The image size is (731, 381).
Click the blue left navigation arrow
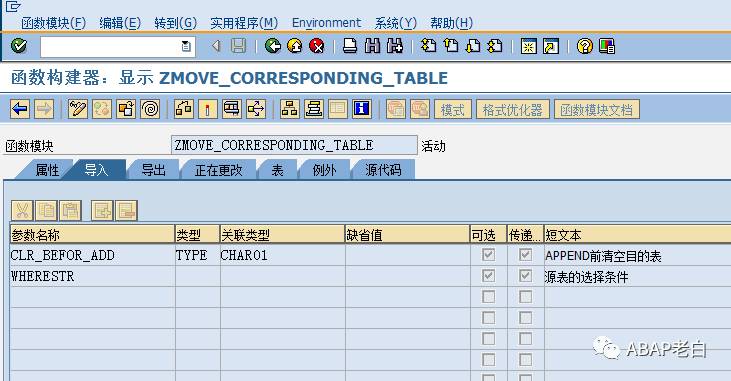[x=20, y=109]
